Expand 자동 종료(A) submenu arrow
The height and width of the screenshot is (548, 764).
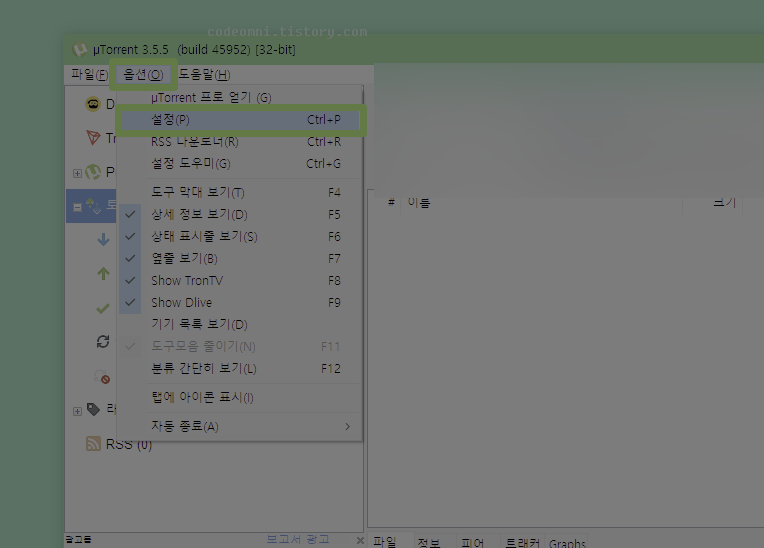tap(347, 427)
